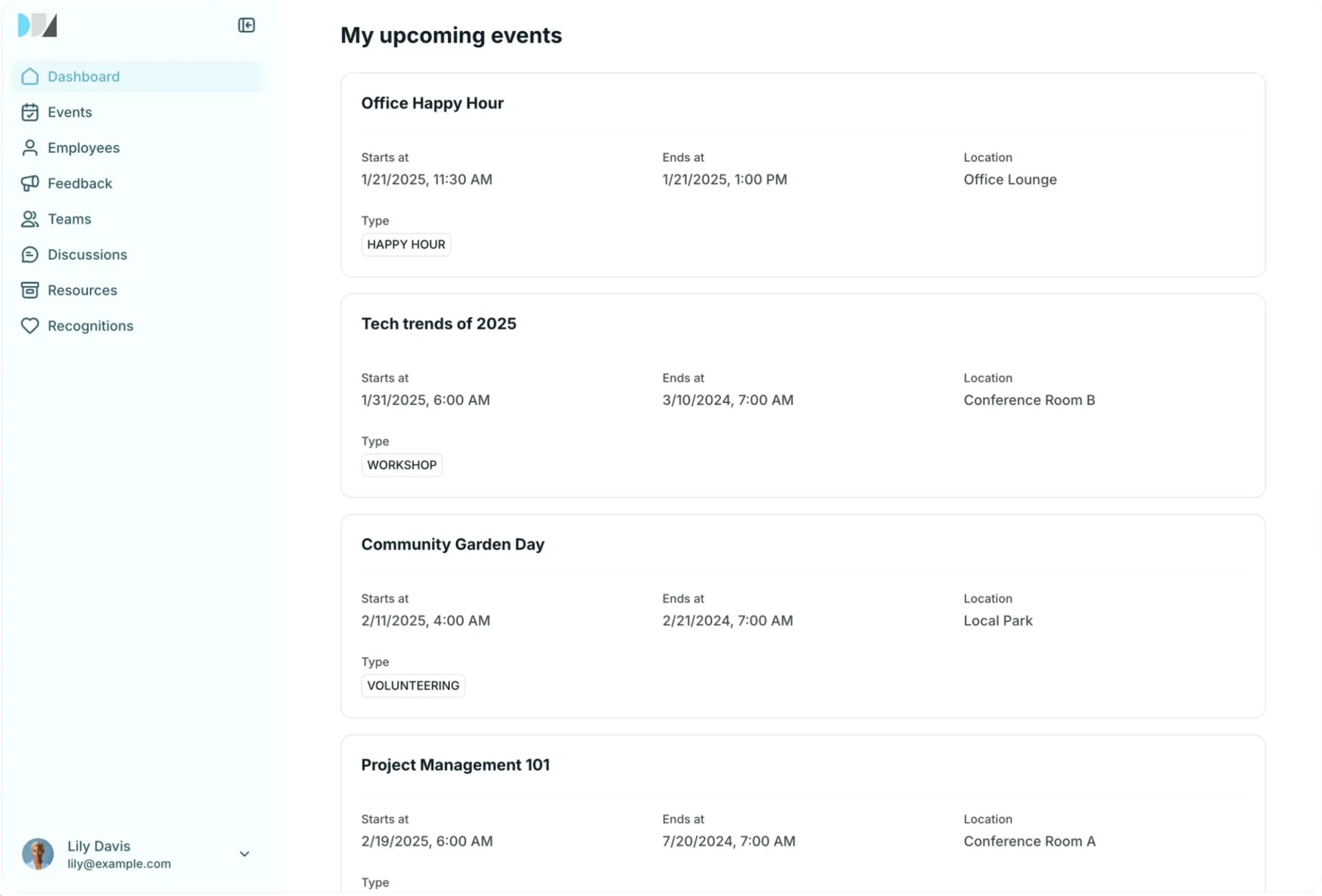Collapse the sidebar panel
The image size is (1322, 896).
(246, 25)
